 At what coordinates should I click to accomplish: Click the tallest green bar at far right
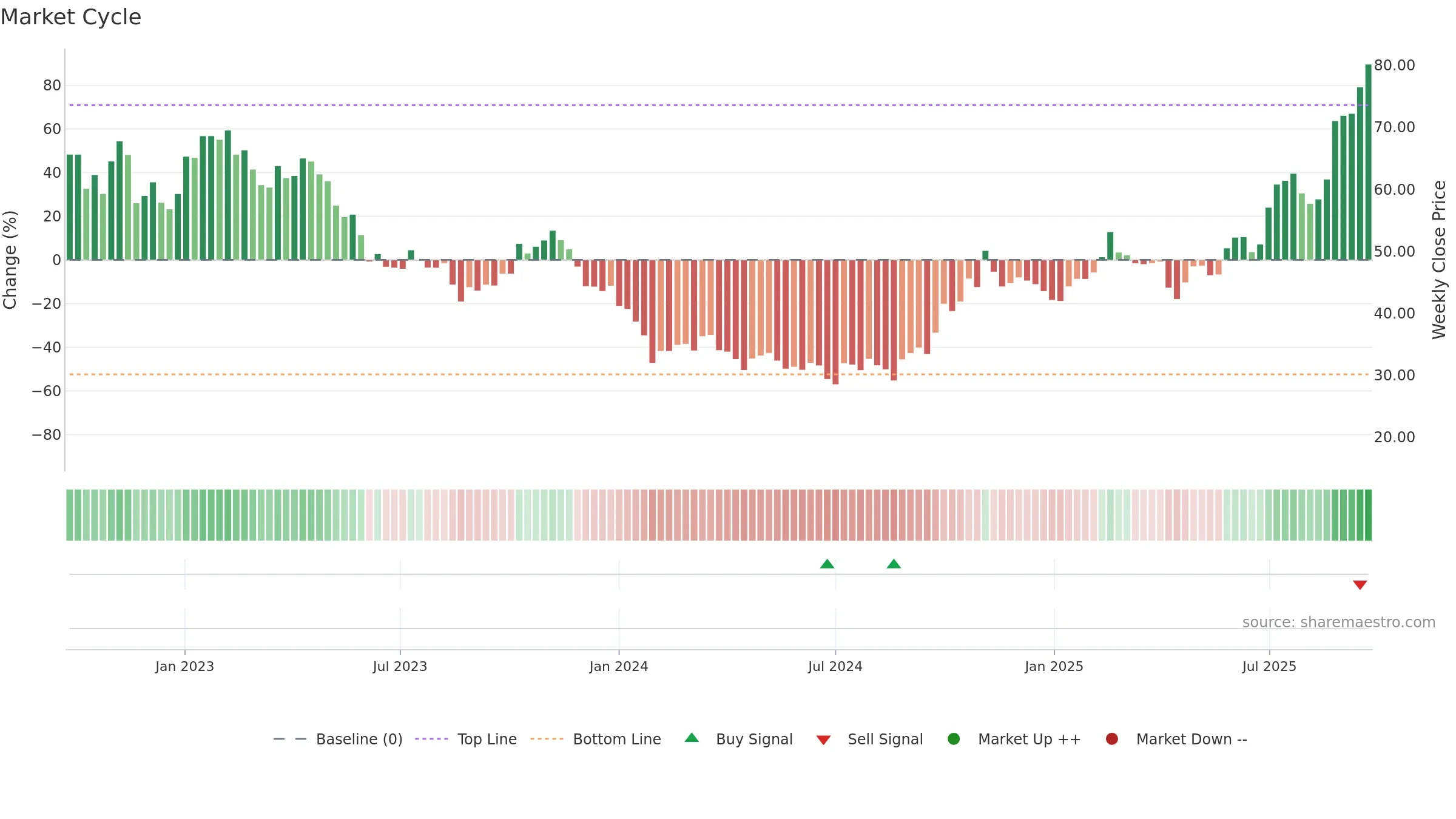[x=1368, y=162]
